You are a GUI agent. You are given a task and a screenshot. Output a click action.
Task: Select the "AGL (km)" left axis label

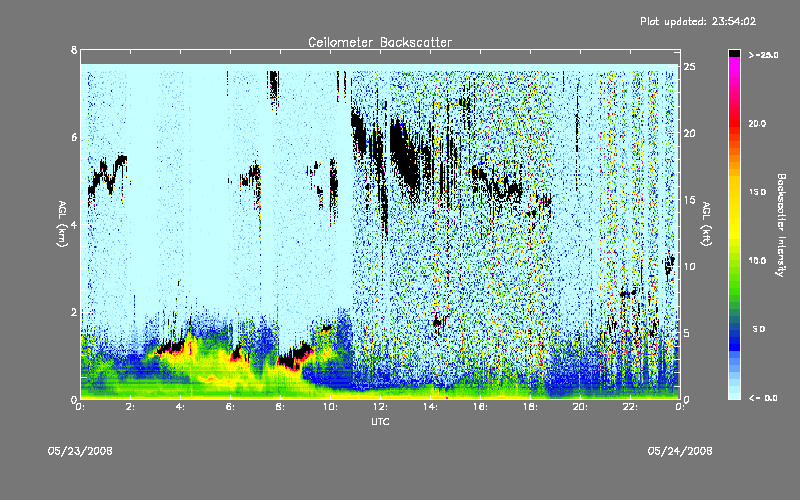62,224
